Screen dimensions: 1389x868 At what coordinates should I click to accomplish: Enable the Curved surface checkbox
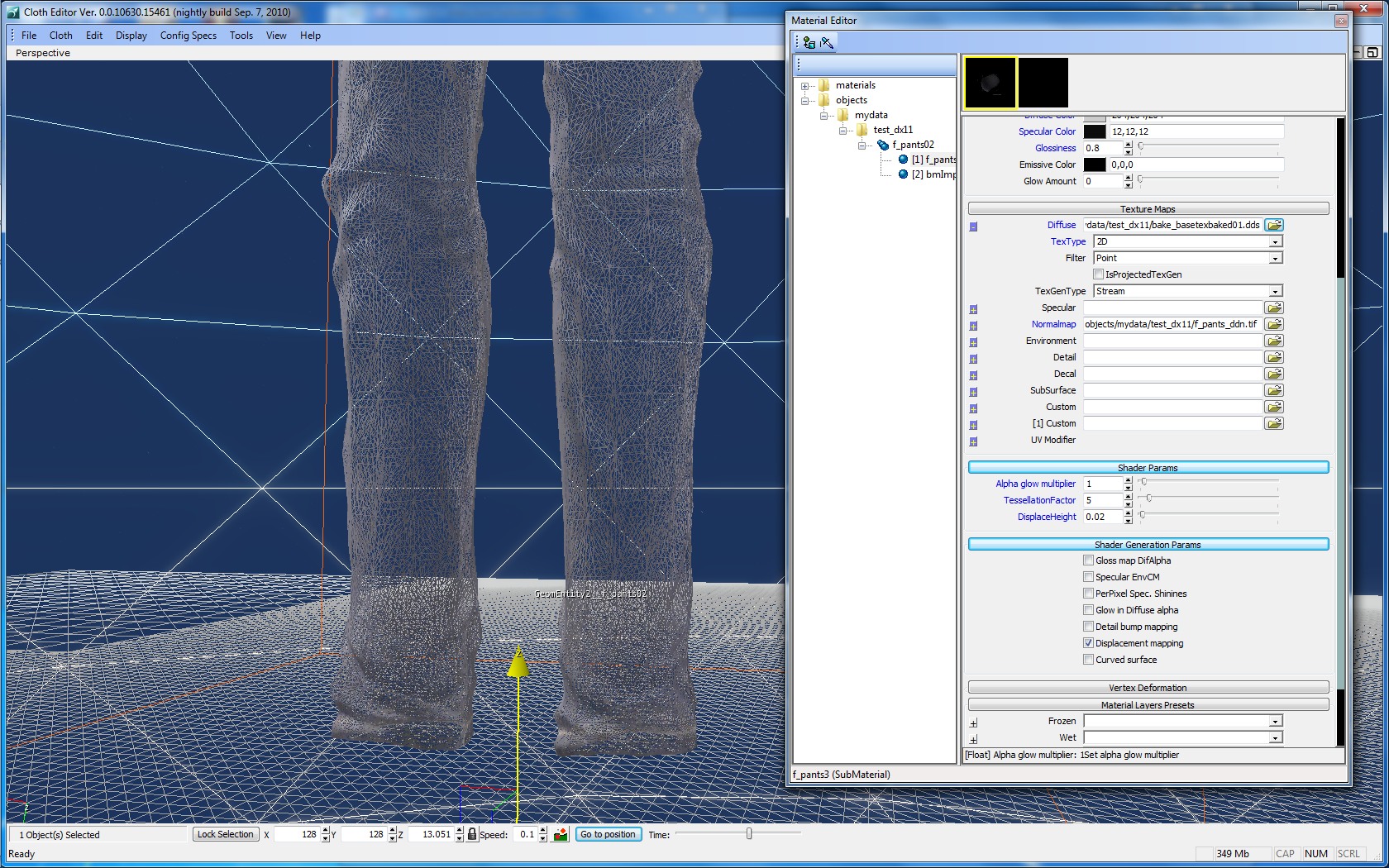(x=1088, y=660)
